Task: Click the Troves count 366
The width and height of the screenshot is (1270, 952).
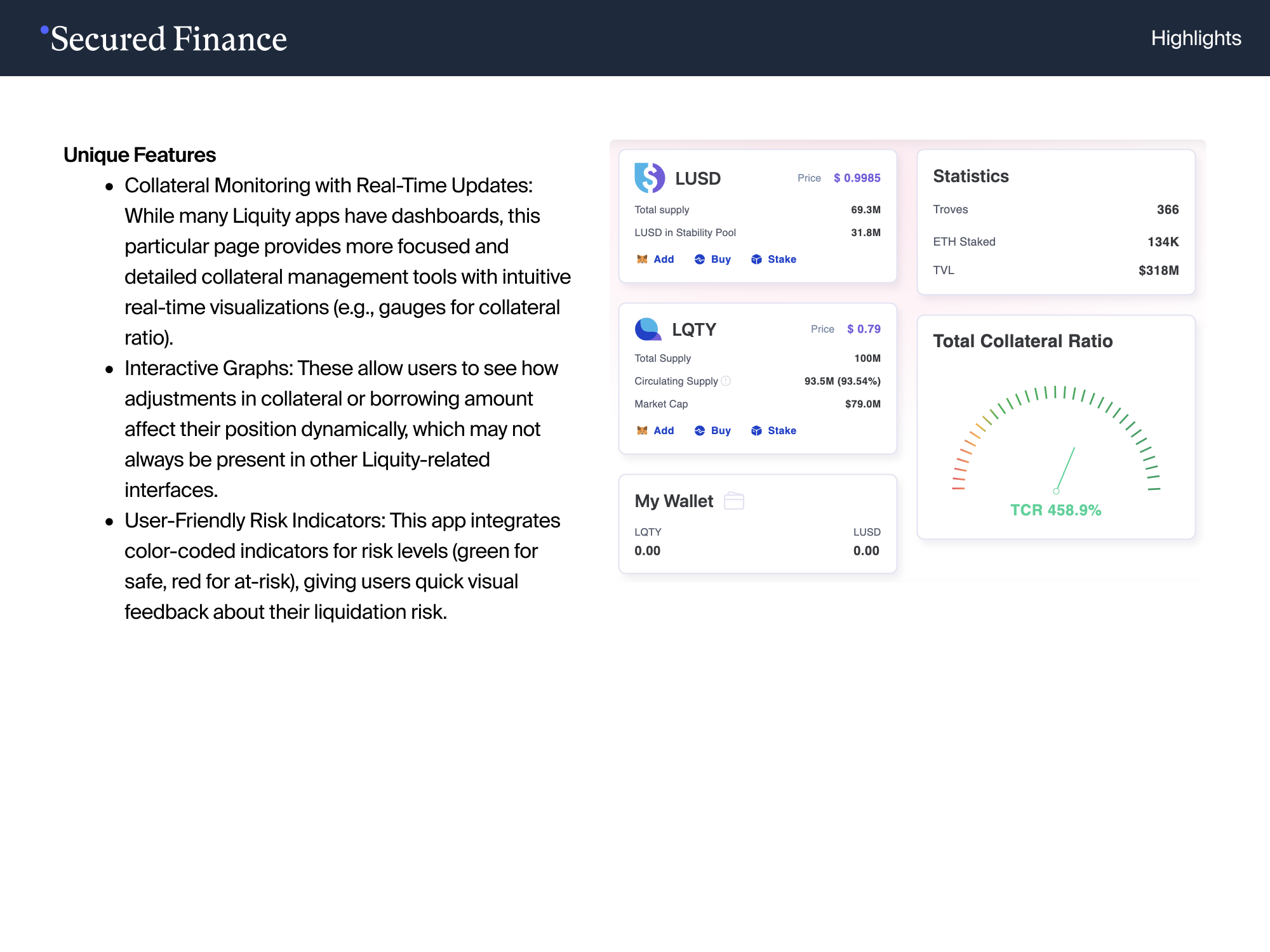Action: click(1167, 209)
